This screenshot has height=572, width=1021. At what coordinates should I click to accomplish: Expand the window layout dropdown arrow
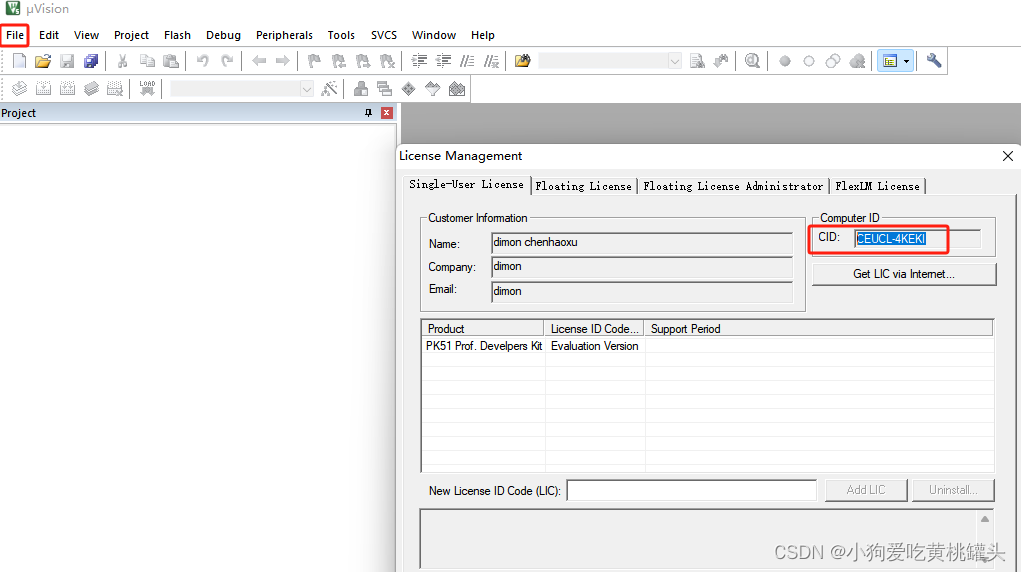tap(906, 61)
